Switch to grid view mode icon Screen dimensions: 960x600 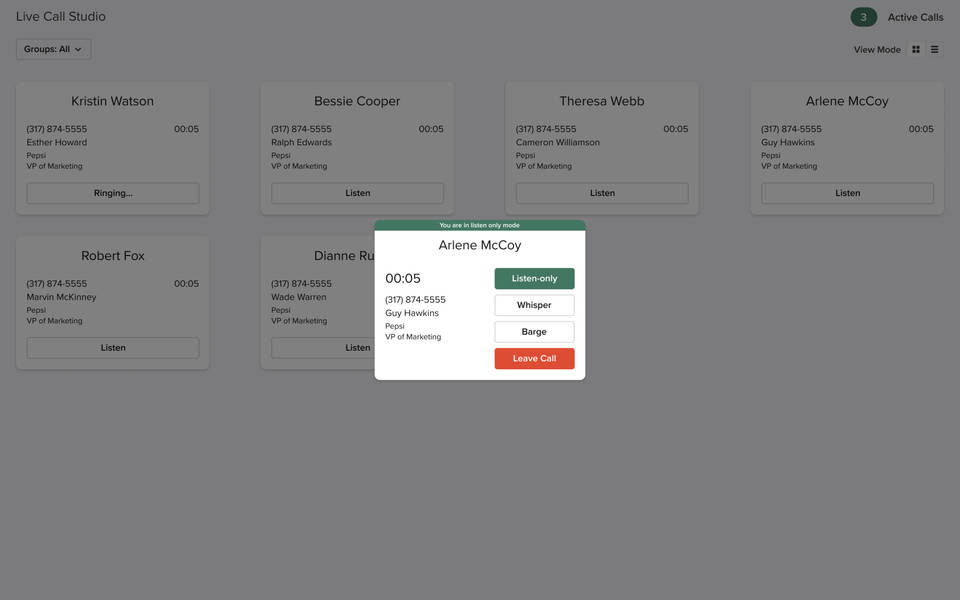[x=915, y=49]
